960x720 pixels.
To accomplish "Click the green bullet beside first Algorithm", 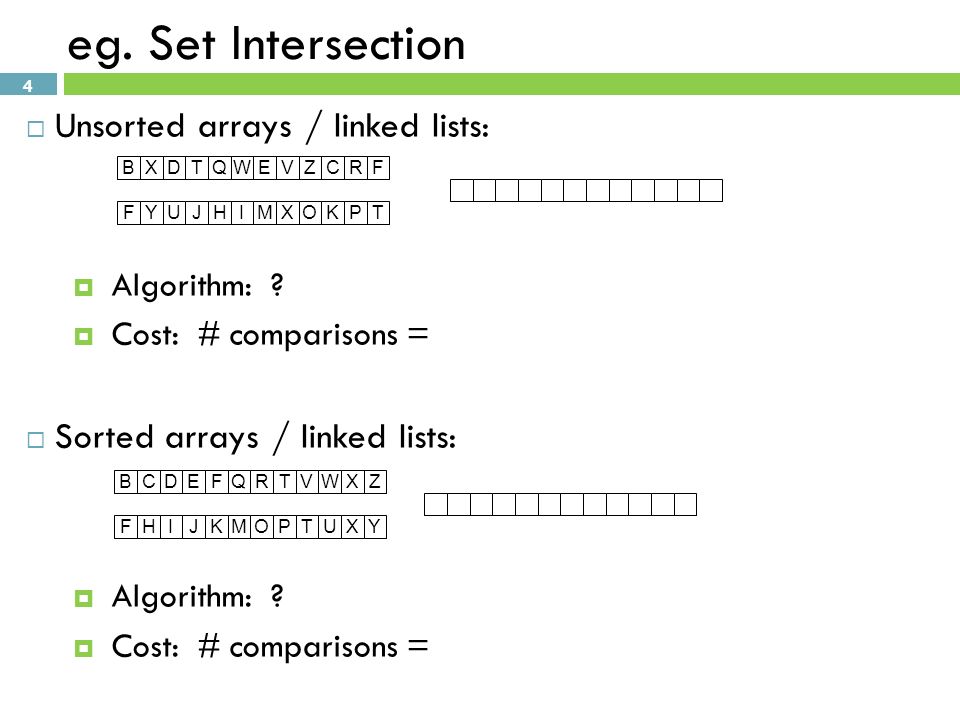I will point(83,287).
